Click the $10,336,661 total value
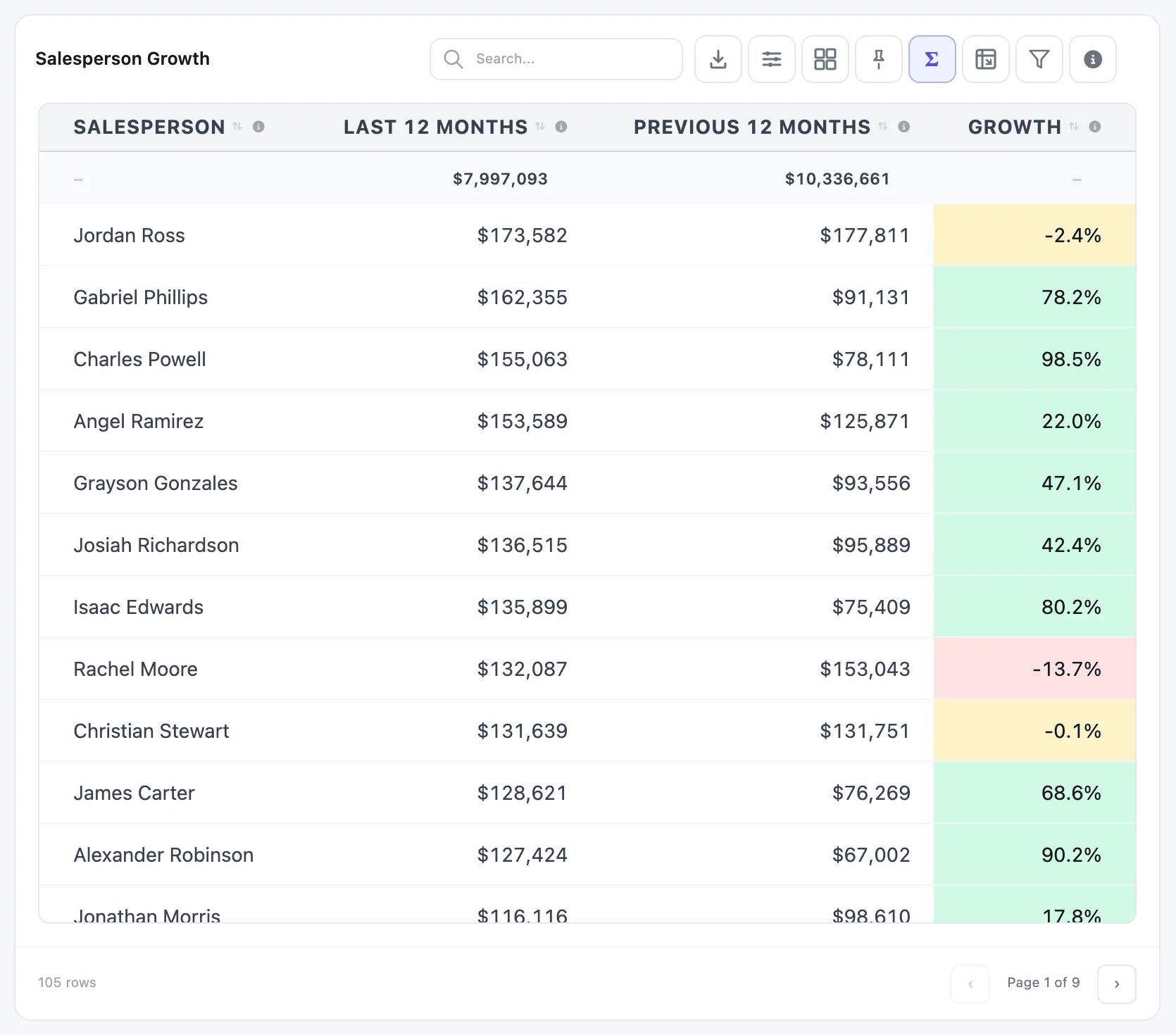The image size is (1176, 1035). (837, 179)
